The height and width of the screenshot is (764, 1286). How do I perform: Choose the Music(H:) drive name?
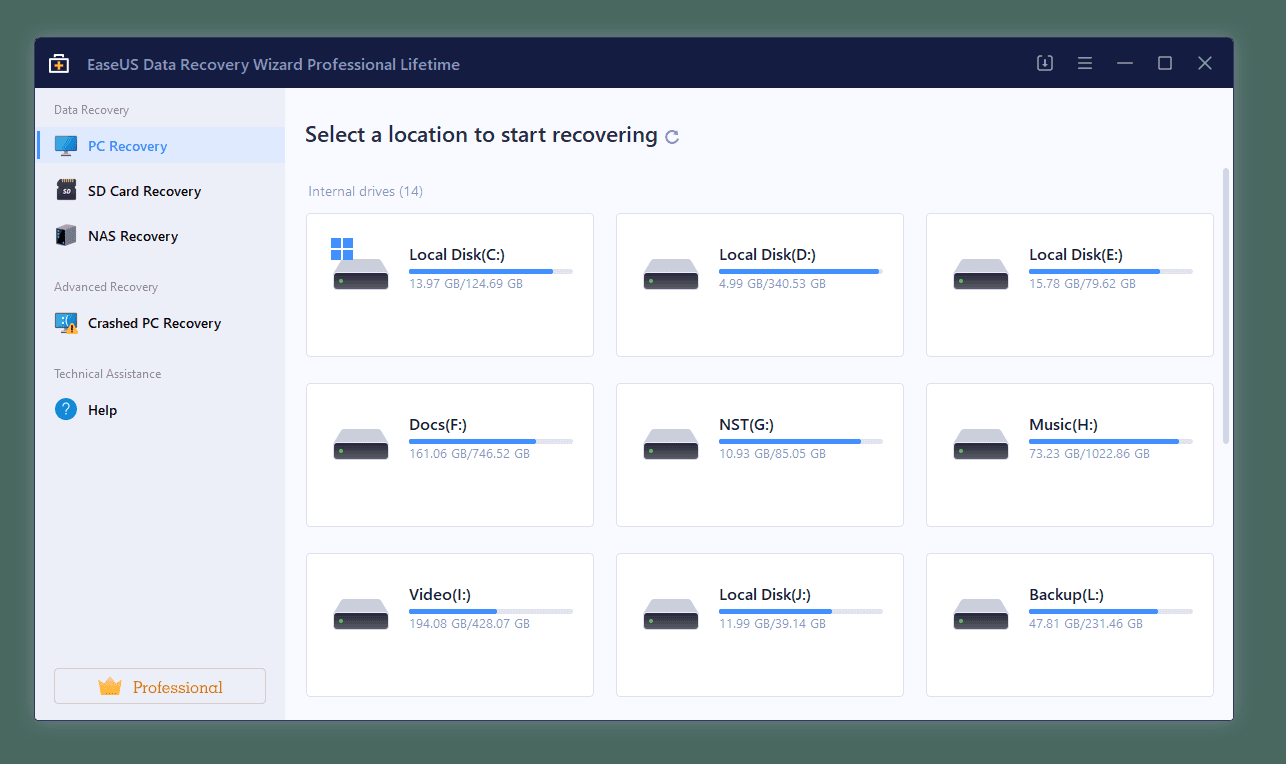click(x=1063, y=425)
